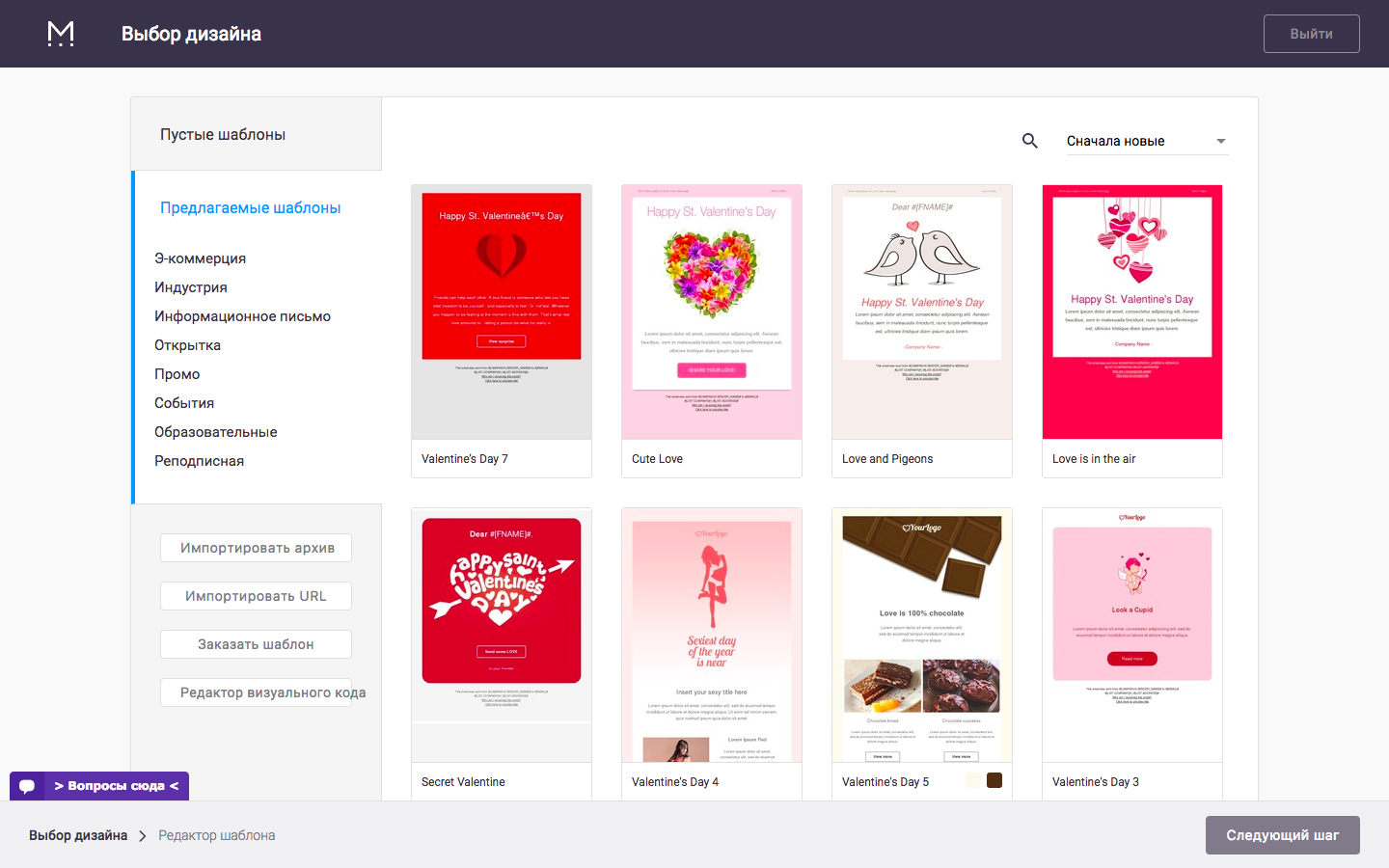The width and height of the screenshot is (1389, 868).
Task: Filter templates by Информационное письмо
Action: (x=242, y=316)
